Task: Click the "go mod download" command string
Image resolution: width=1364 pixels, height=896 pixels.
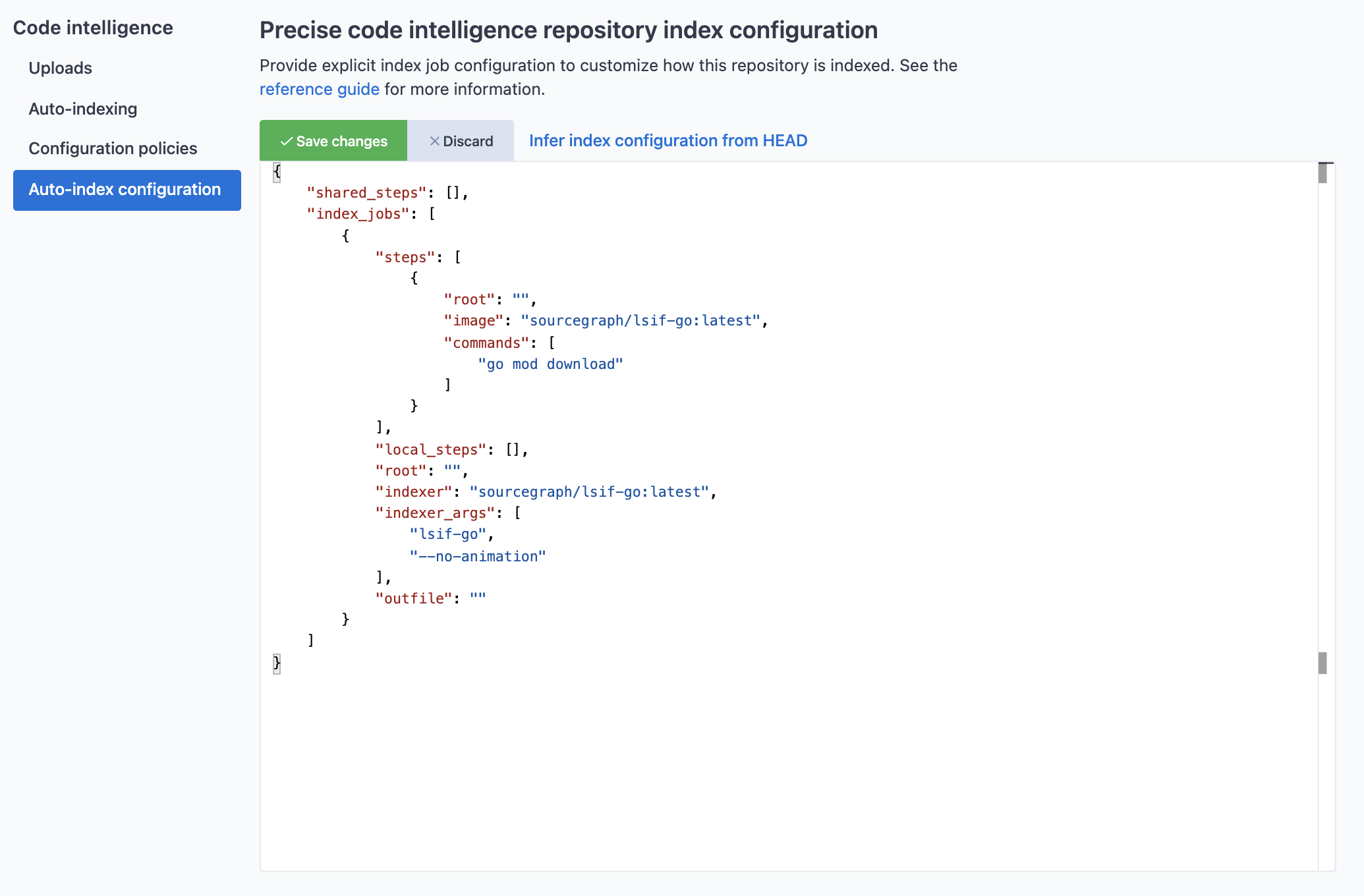Action: pos(550,364)
